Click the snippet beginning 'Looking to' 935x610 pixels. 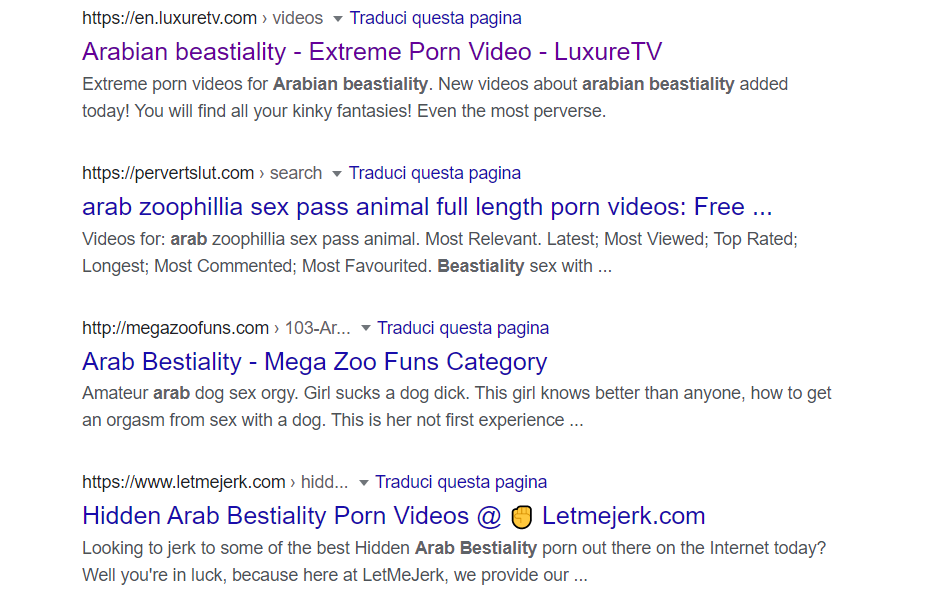[453, 562]
